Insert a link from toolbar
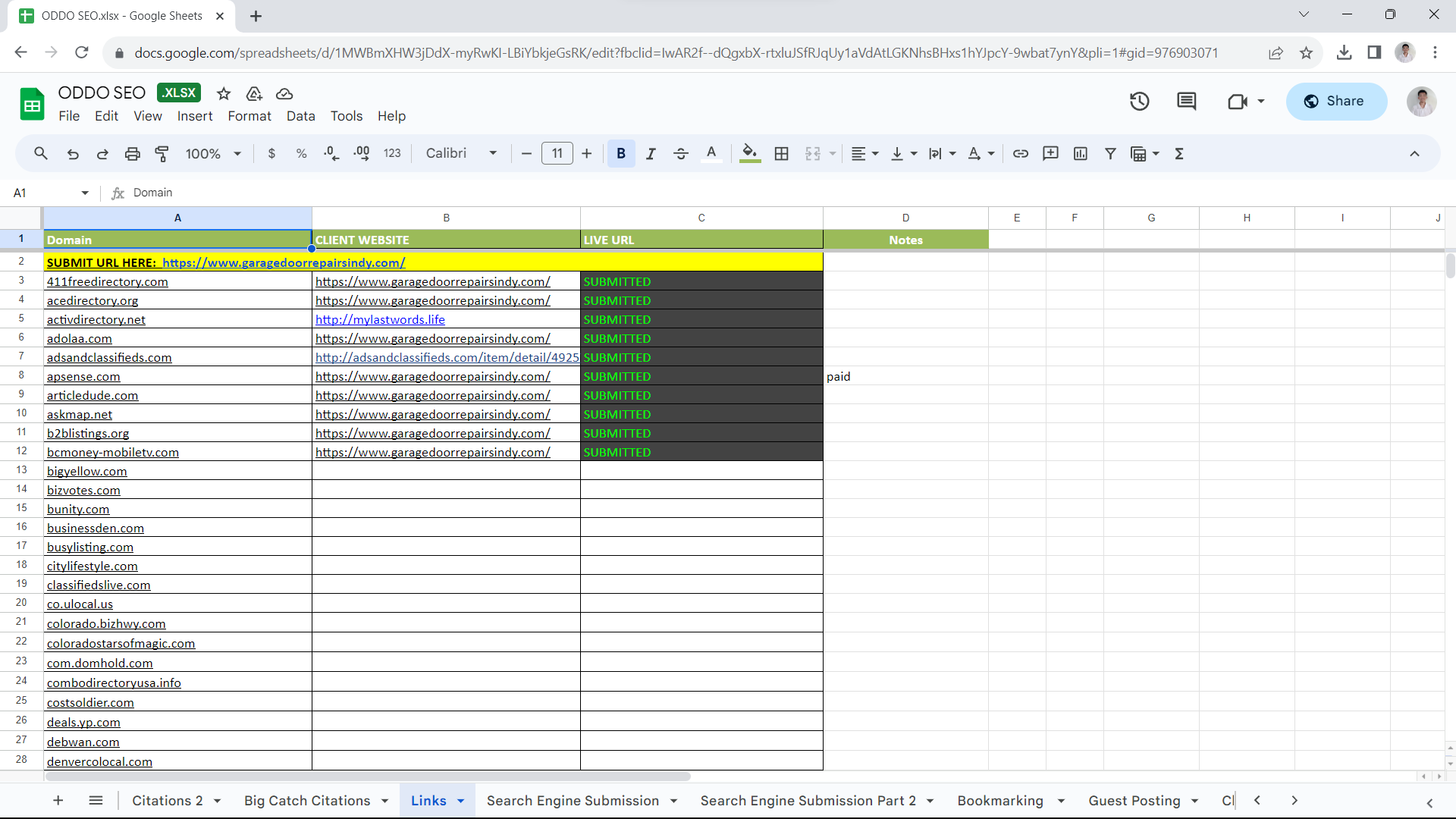Image resolution: width=1456 pixels, height=819 pixels. tap(1021, 154)
